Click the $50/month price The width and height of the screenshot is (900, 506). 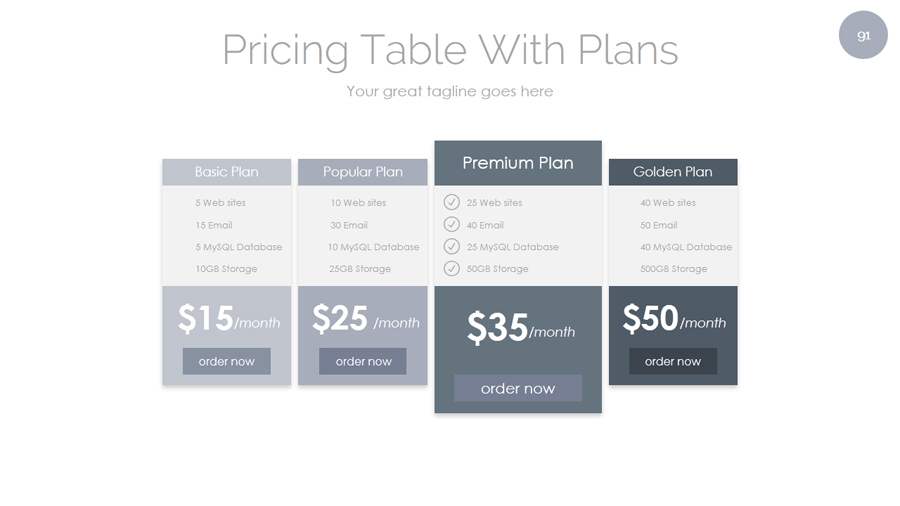point(673,319)
